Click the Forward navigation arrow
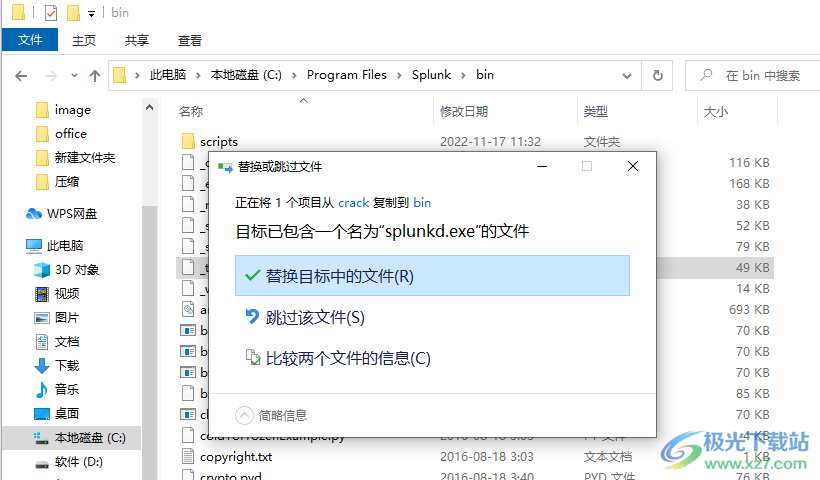This screenshot has height=480, width=820. (51, 76)
